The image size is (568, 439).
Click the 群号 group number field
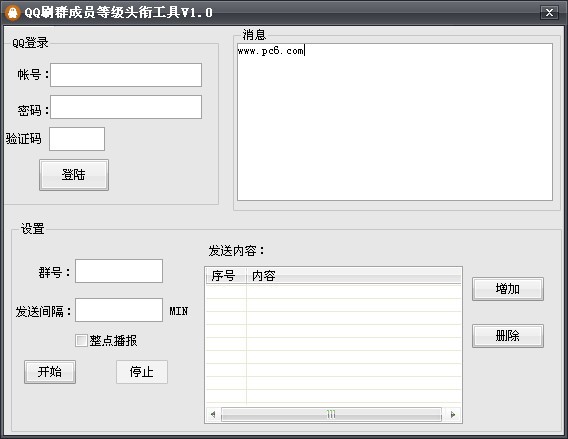[119, 271]
